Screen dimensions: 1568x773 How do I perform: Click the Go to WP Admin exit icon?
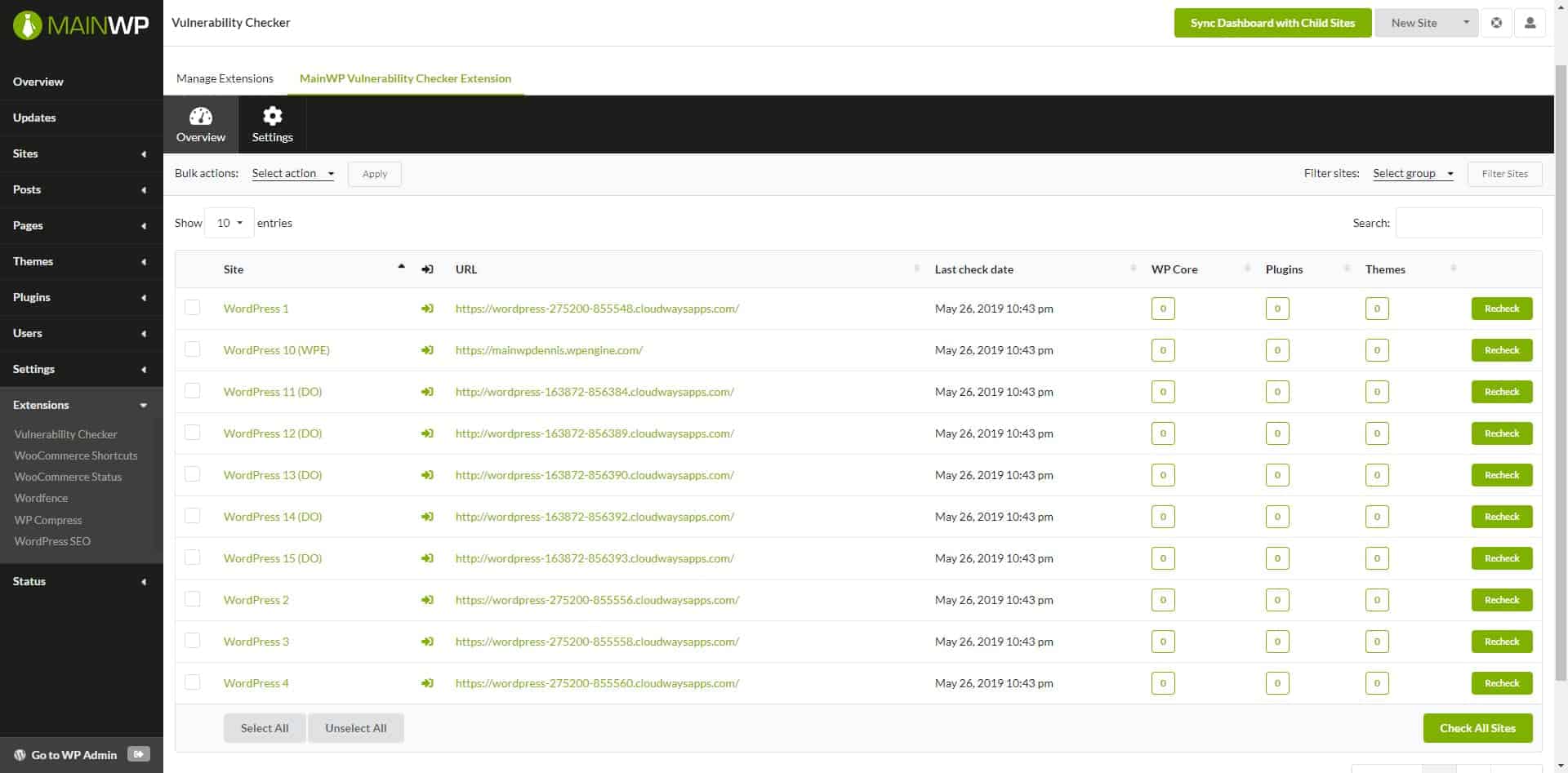pos(139,754)
